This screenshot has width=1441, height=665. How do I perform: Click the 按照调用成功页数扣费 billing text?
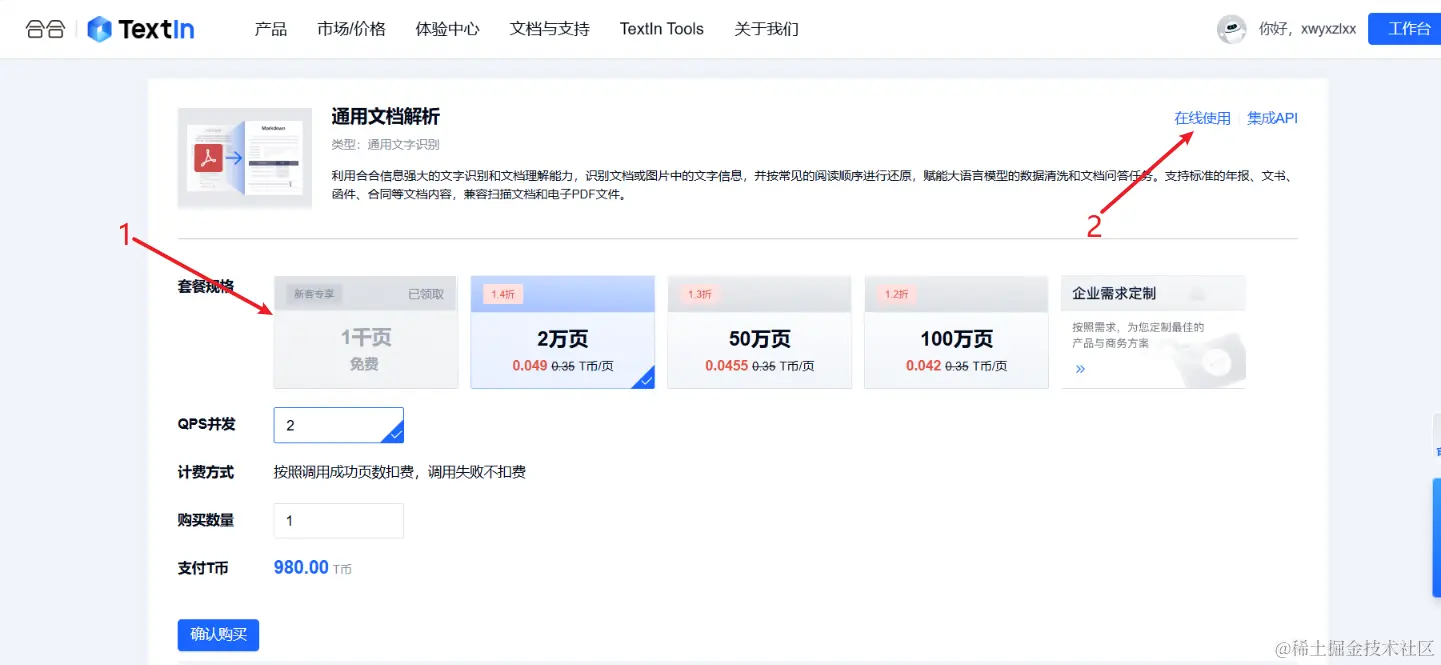coord(400,472)
